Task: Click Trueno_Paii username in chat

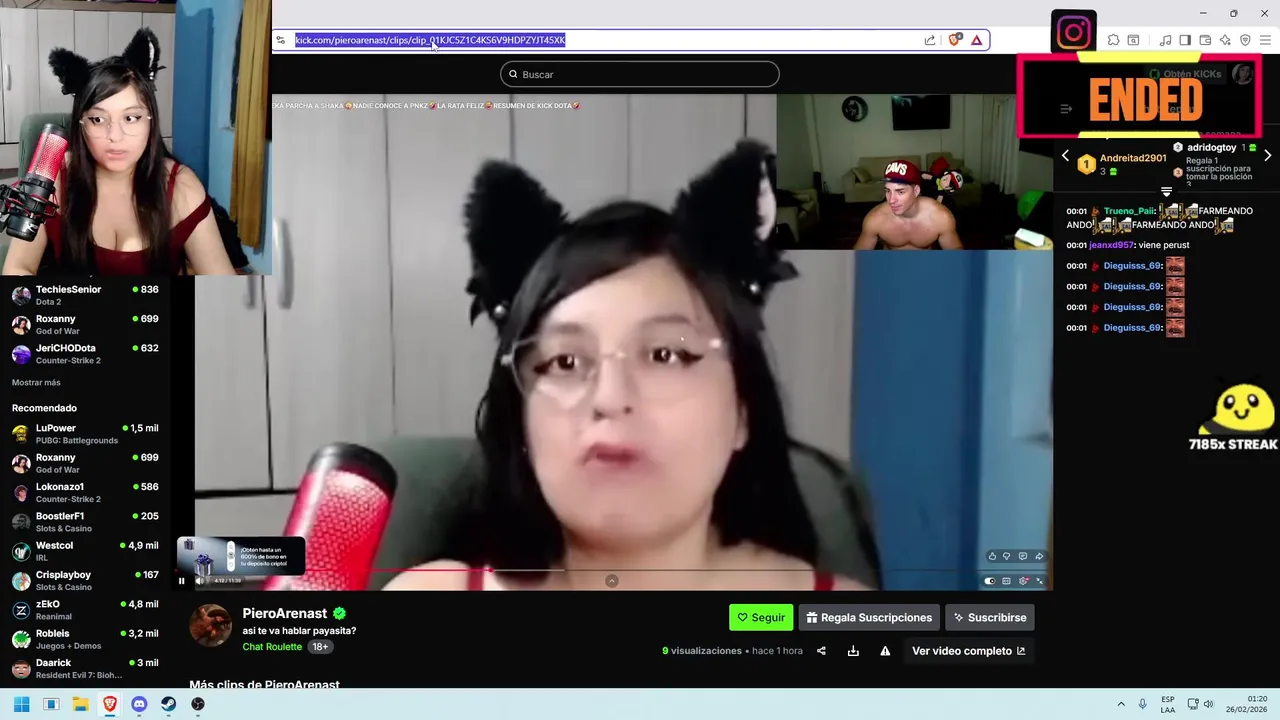Action: pos(1129,211)
